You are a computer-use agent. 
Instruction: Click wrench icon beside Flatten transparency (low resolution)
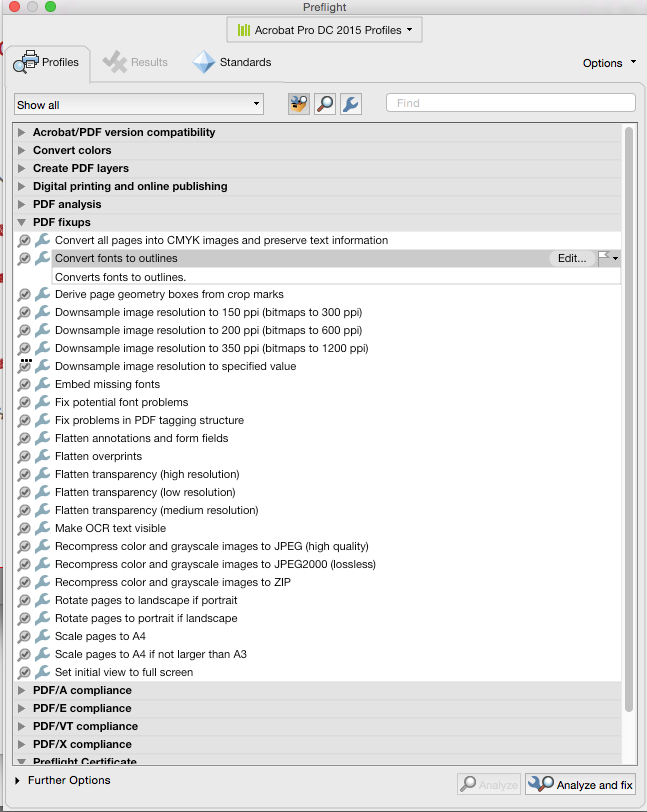(42, 491)
